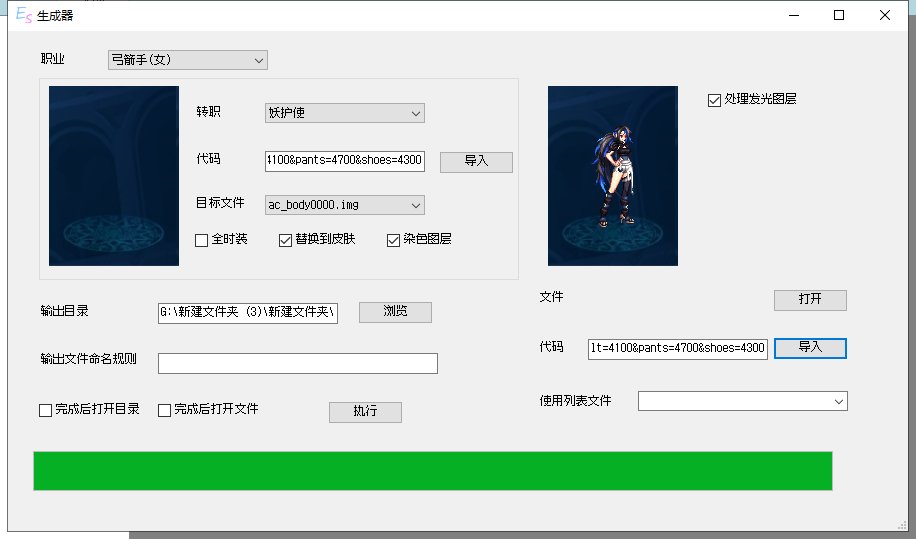Click the empty left preview image
Screen dimensions: 916x539
click(114, 176)
